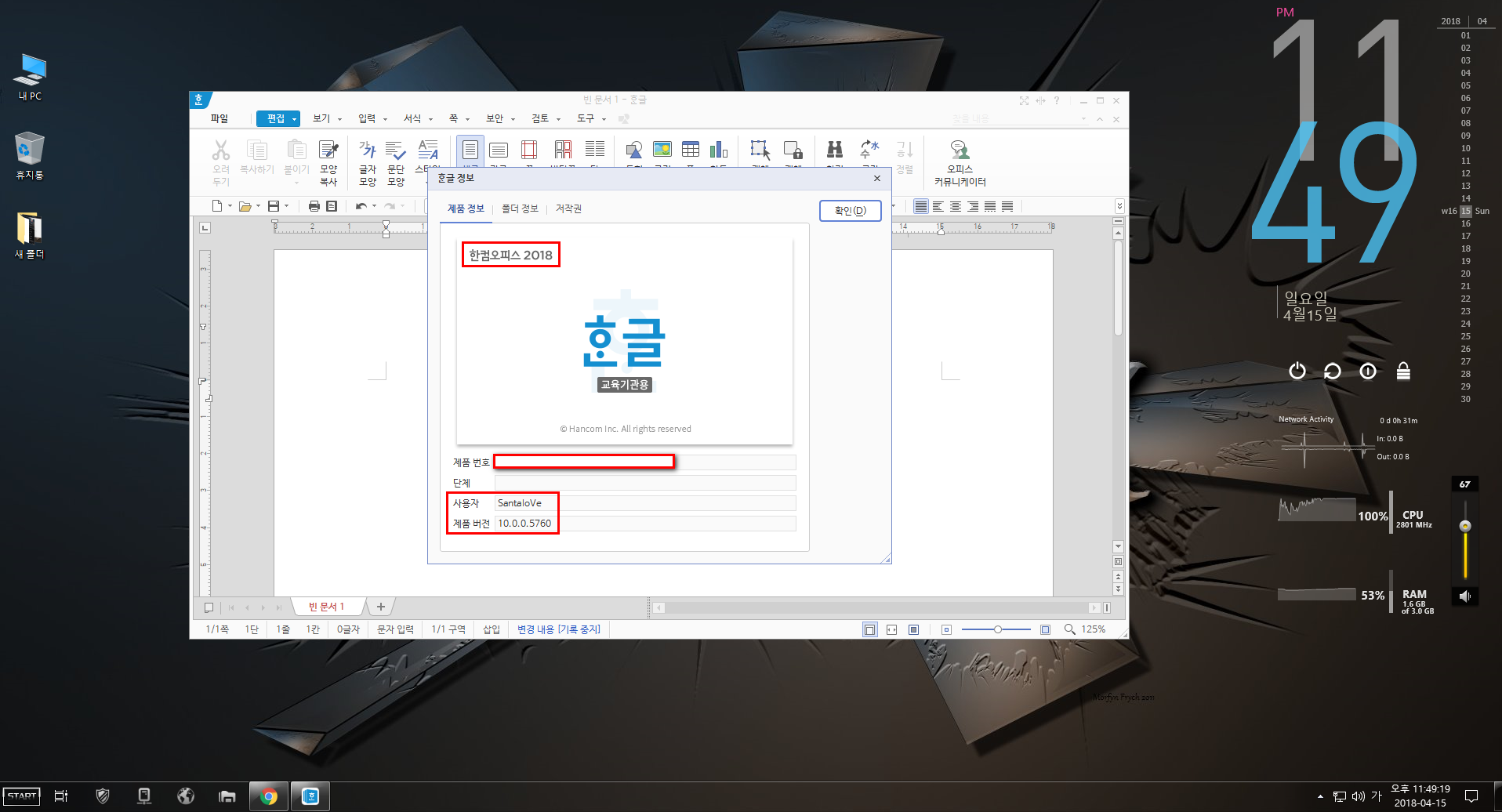Click 변경 내용 [기록 중지] in status bar
The height and width of the screenshot is (812, 1502).
point(559,629)
